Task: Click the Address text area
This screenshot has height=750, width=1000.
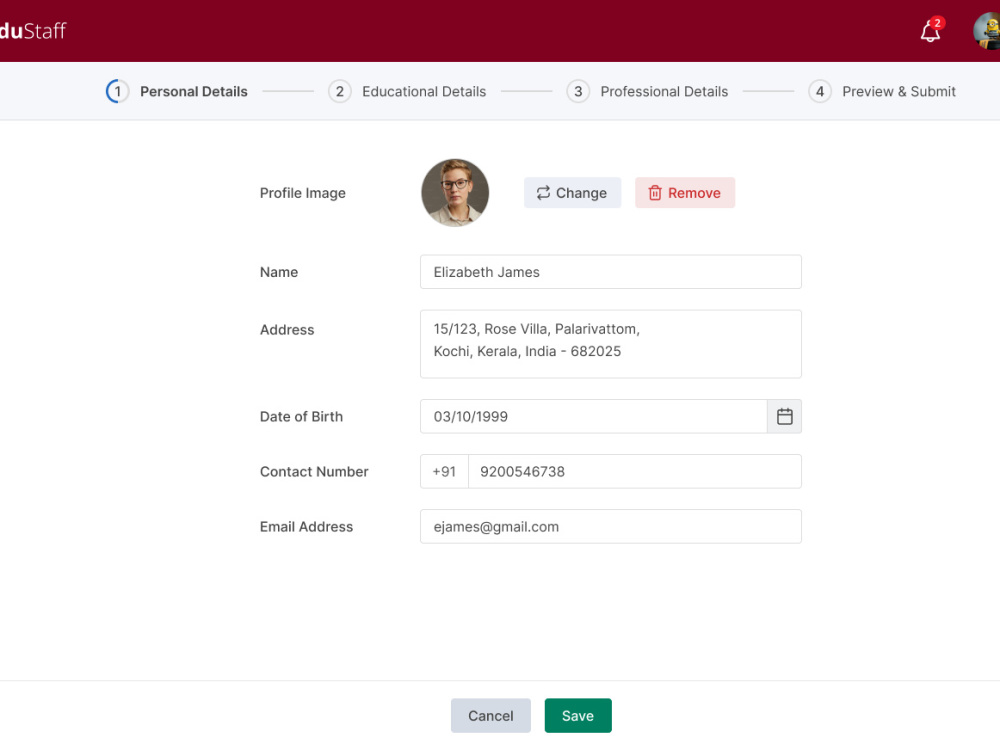Action: point(611,344)
